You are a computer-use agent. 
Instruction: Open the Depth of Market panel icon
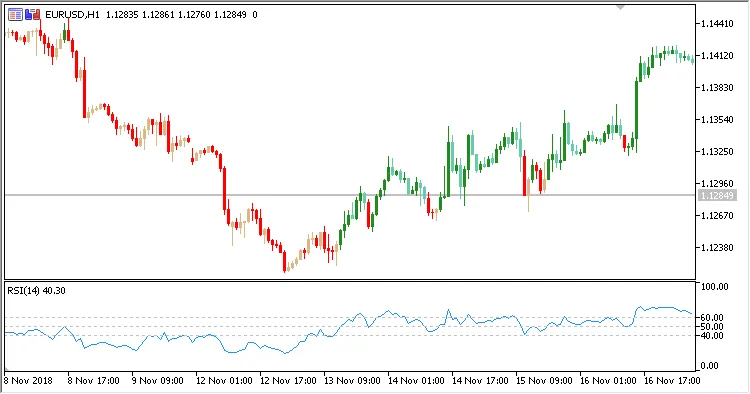15,15
